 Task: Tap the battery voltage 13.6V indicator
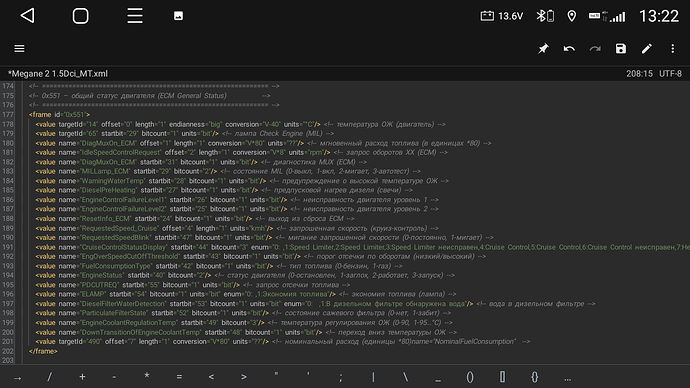coord(501,16)
